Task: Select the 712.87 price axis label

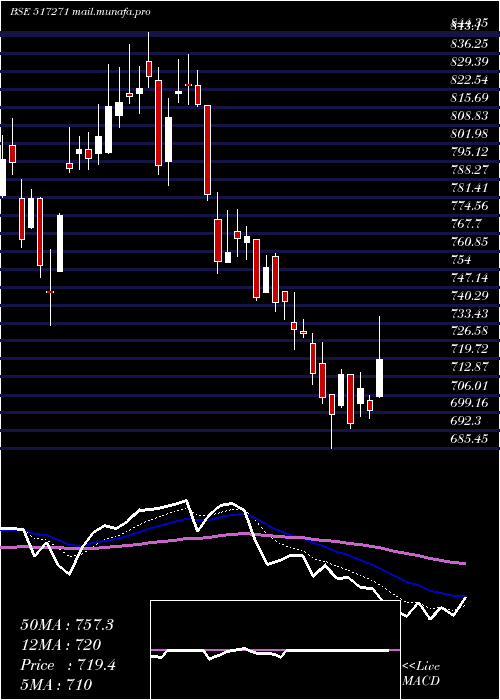Action: point(469,367)
